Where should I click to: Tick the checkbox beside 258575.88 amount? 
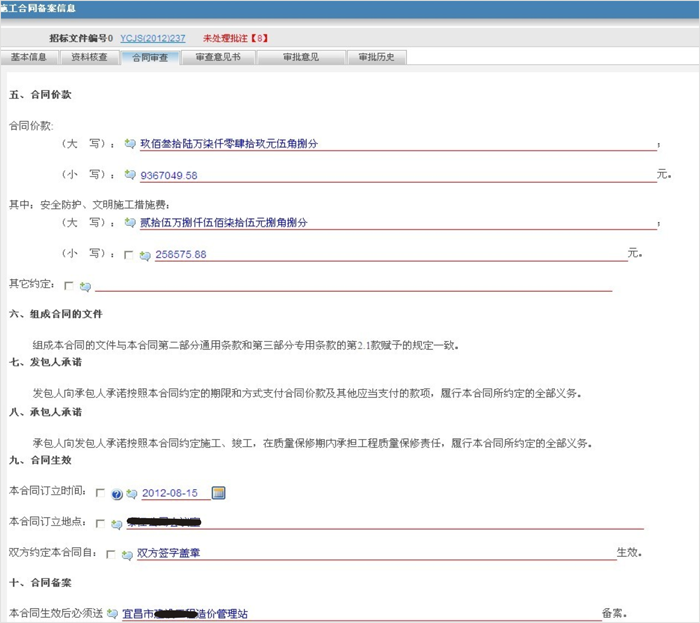tap(128, 255)
